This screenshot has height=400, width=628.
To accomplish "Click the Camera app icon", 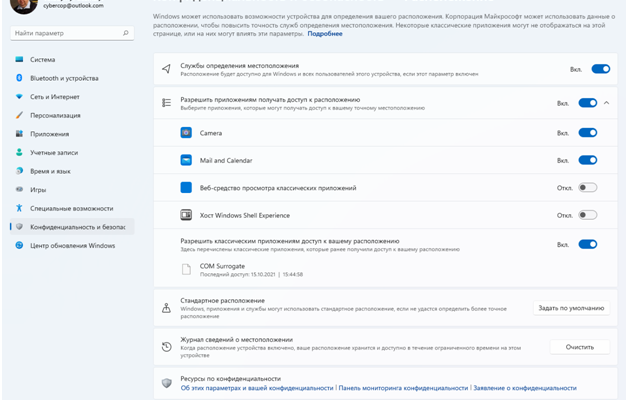I will [186, 132].
